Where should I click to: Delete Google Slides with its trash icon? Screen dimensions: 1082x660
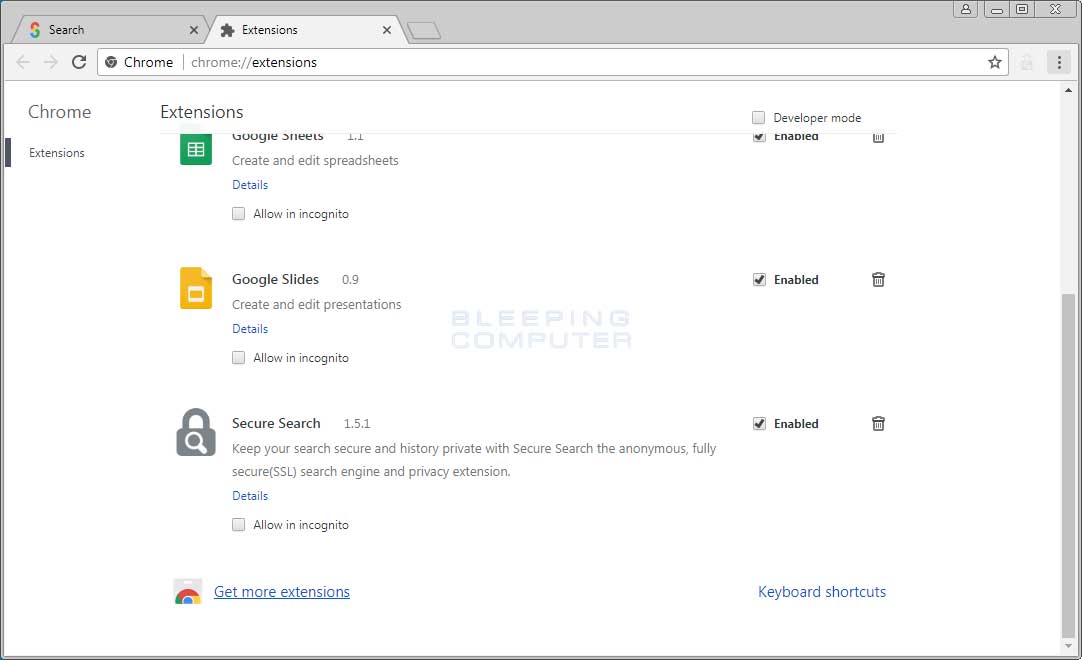tap(878, 280)
